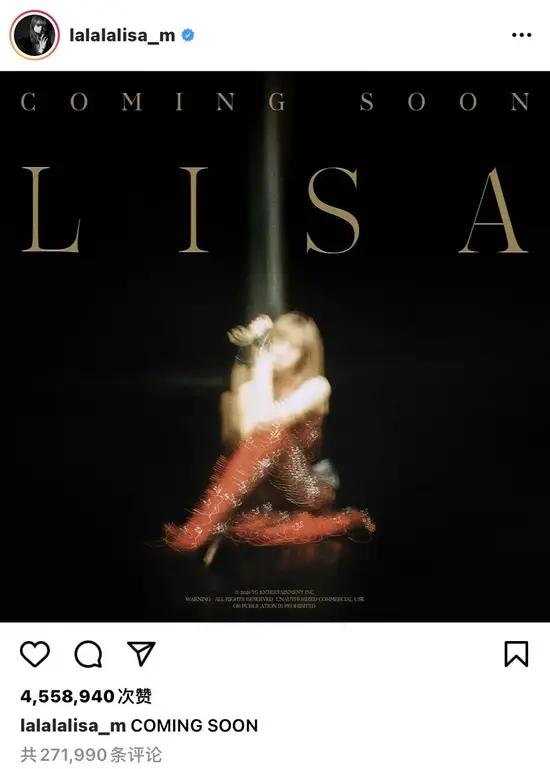
Task: Click the large gold letter L
Action: click(51, 210)
